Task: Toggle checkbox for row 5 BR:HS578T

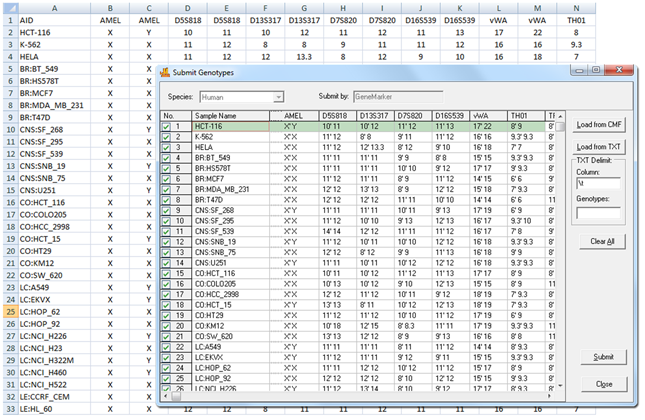Action: (166, 169)
